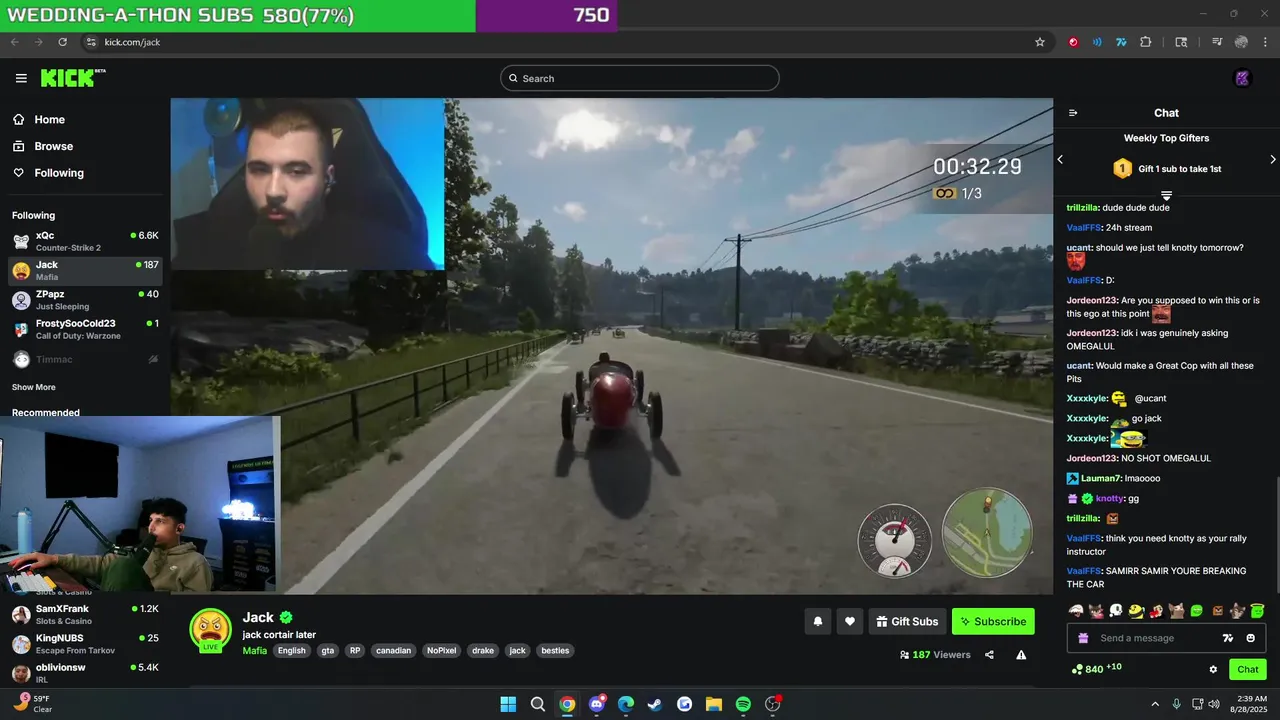Open File Explorer from the taskbar

point(714,704)
